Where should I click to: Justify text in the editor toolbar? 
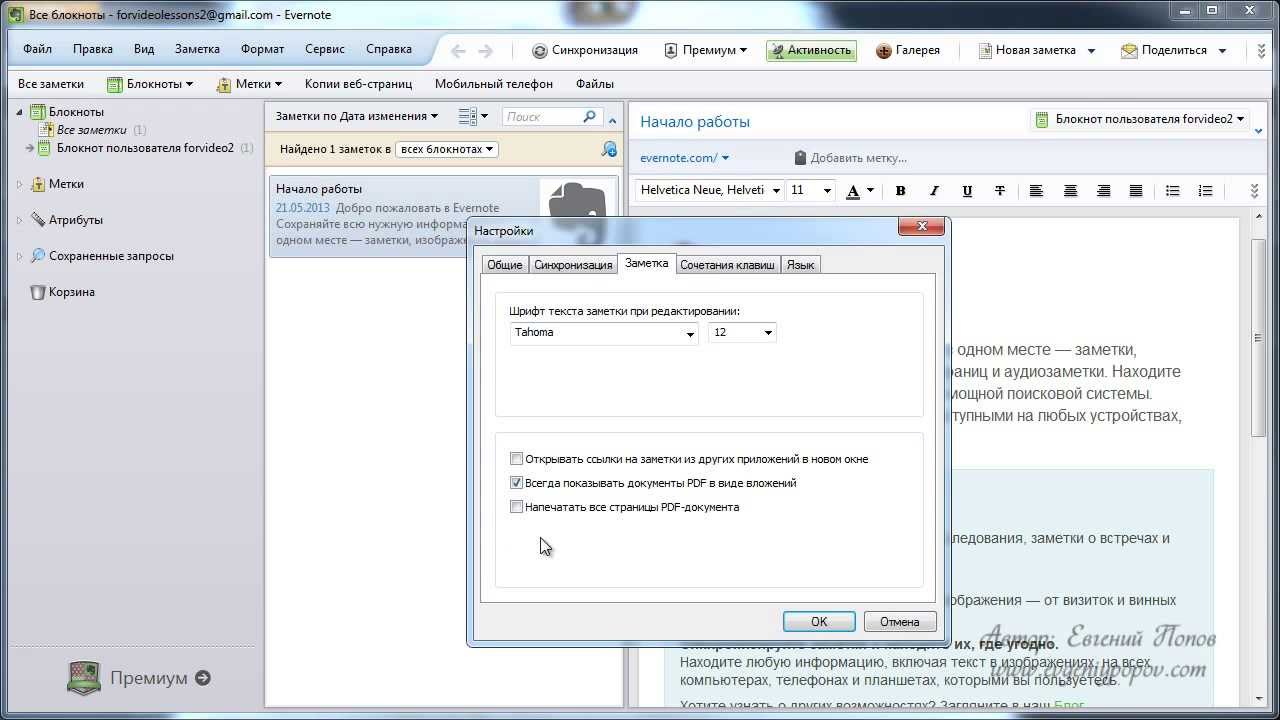coord(1136,190)
